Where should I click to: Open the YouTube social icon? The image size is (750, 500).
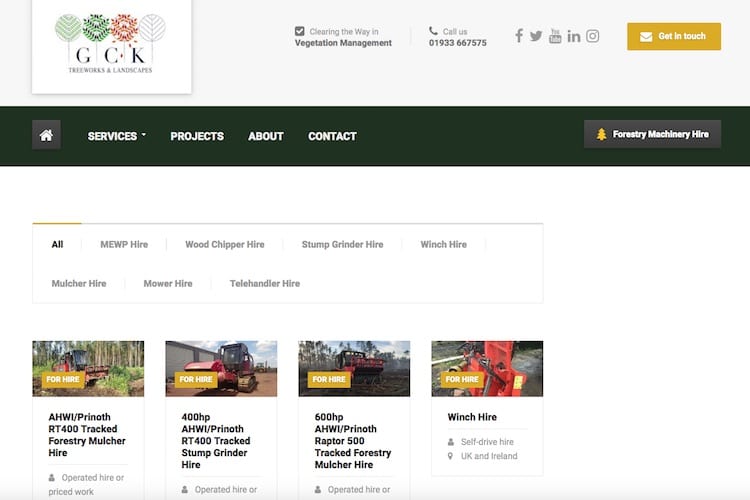tap(555, 36)
